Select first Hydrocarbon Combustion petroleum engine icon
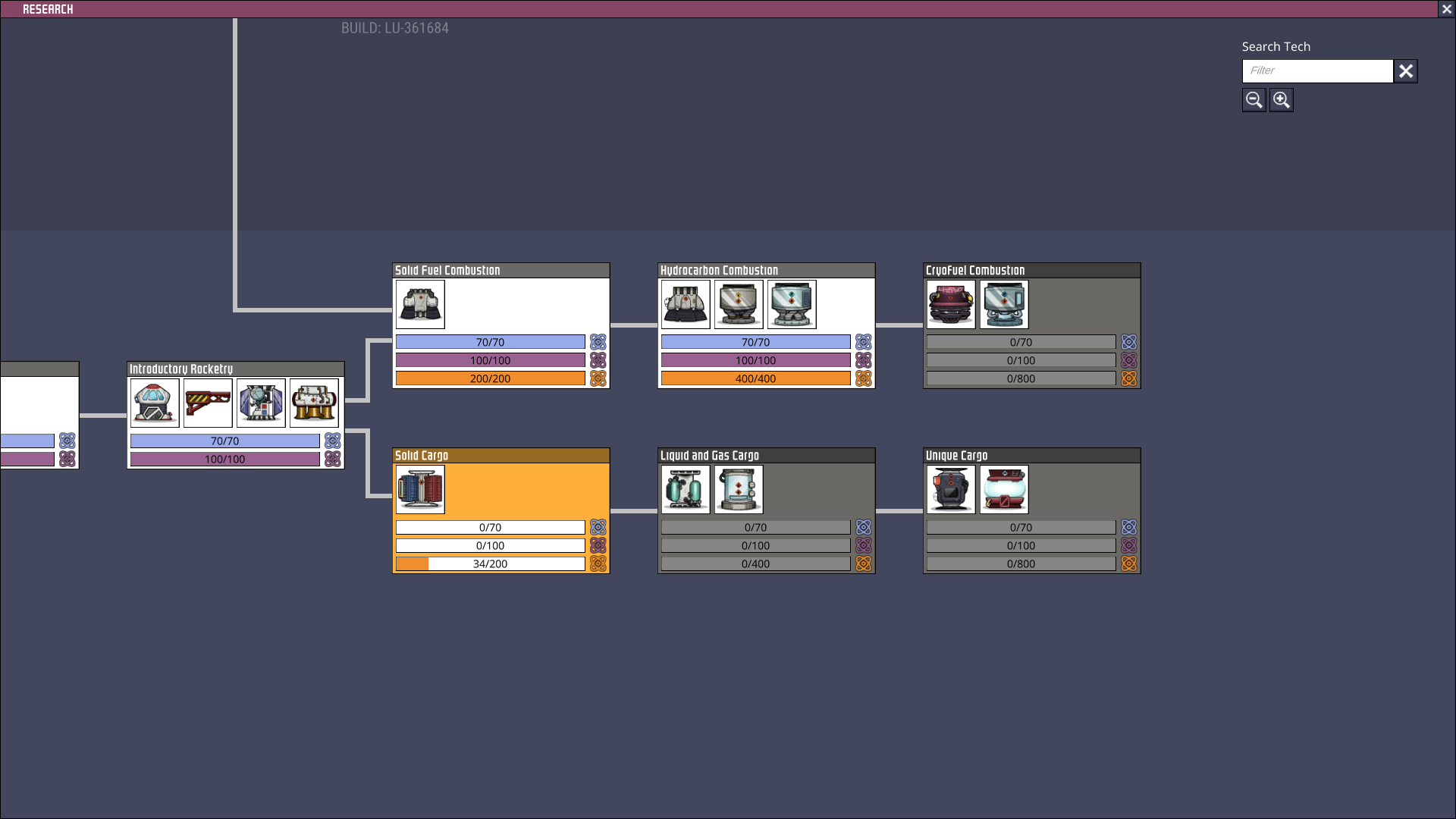The image size is (1456, 819). click(x=686, y=305)
